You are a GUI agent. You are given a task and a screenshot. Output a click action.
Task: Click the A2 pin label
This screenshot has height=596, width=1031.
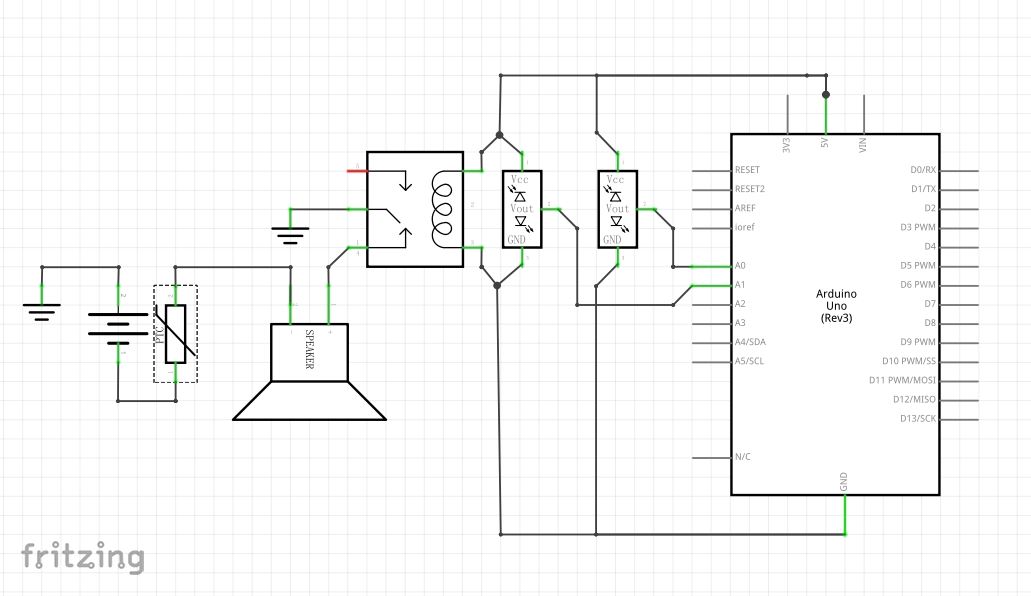[740, 303]
